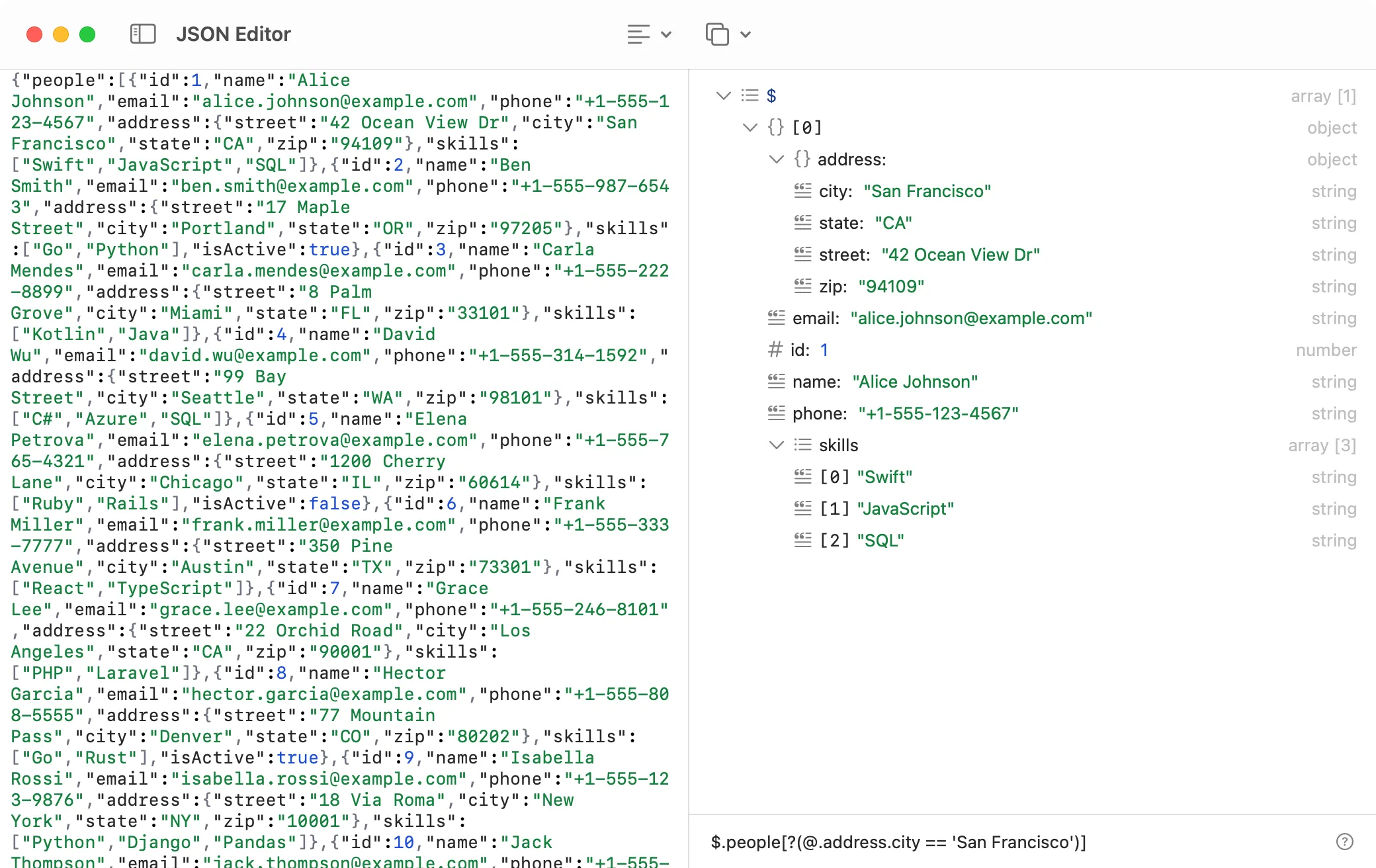The height and width of the screenshot is (868, 1376).
Task: Select the "42 Ocean View Dr" street value
Action: click(x=961, y=254)
